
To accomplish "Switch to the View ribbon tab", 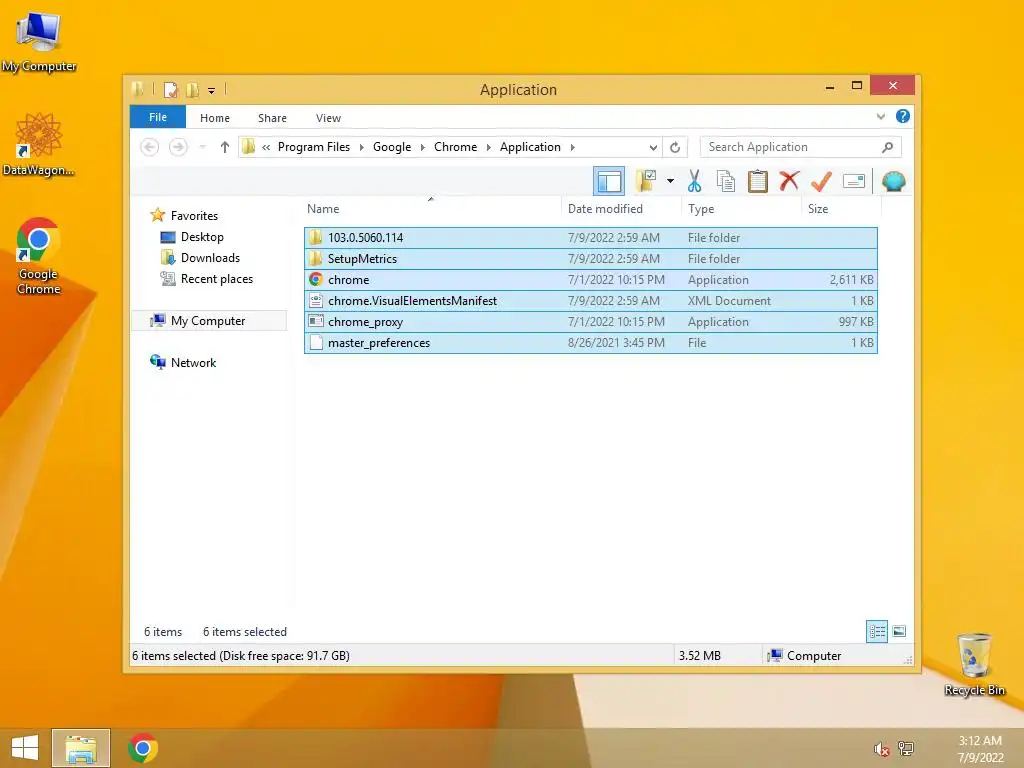I will [328, 118].
